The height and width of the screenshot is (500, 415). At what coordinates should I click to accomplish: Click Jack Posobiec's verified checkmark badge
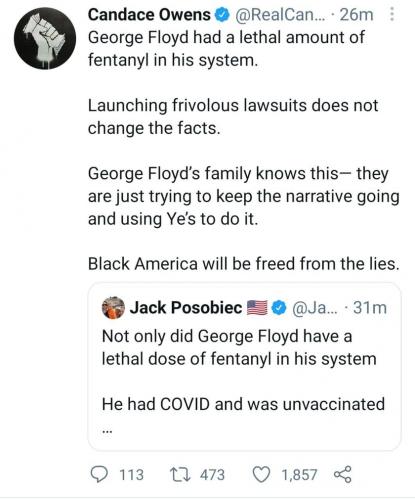(x=279, y=308)
